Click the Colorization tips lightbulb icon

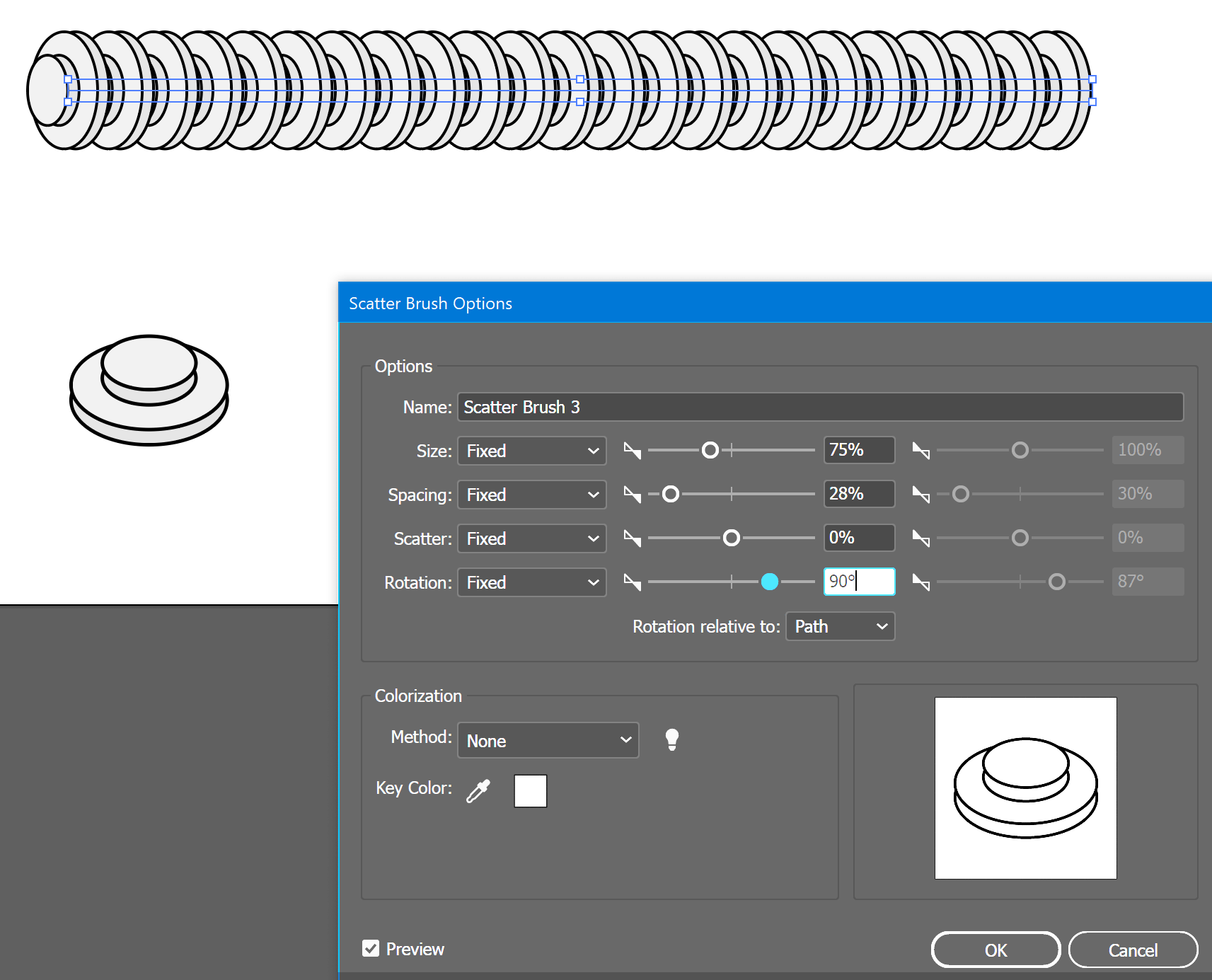(x=672, y=739)
